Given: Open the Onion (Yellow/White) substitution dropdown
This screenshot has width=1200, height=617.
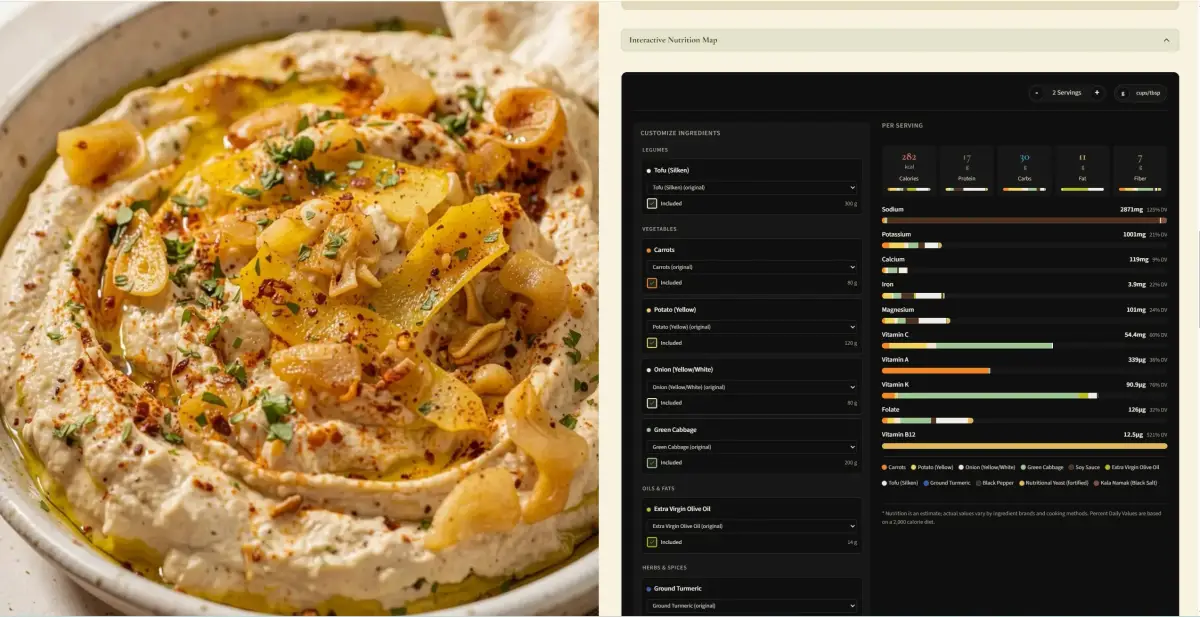Looking at the screenshot, I should click(752, 387).
